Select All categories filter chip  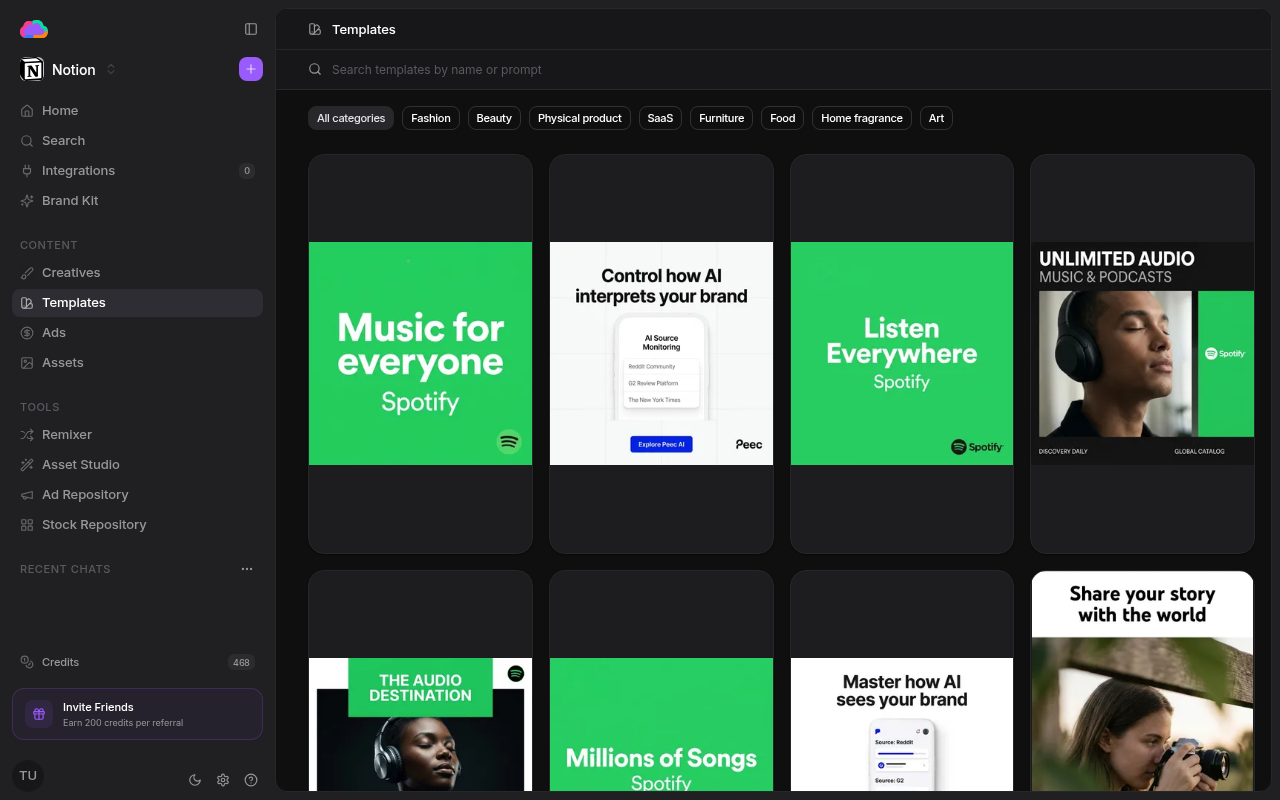(x=351, y=118)
